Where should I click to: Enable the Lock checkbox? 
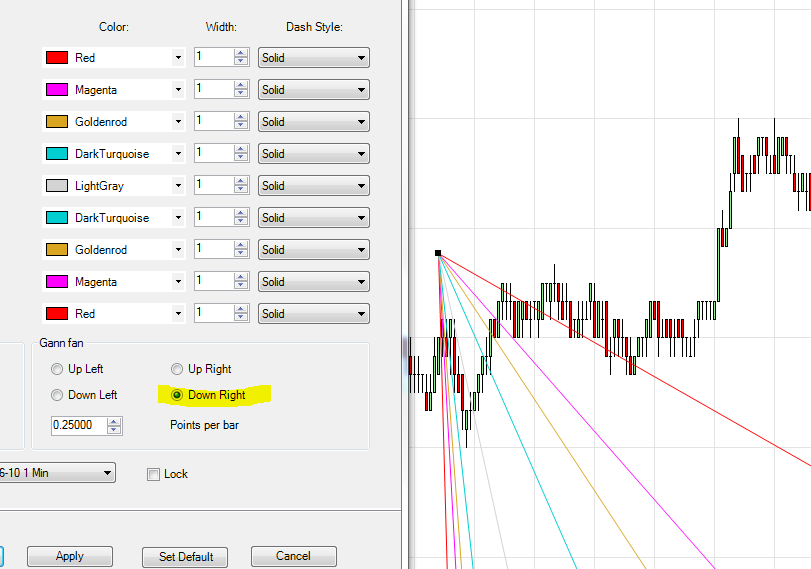coord(153,474)
